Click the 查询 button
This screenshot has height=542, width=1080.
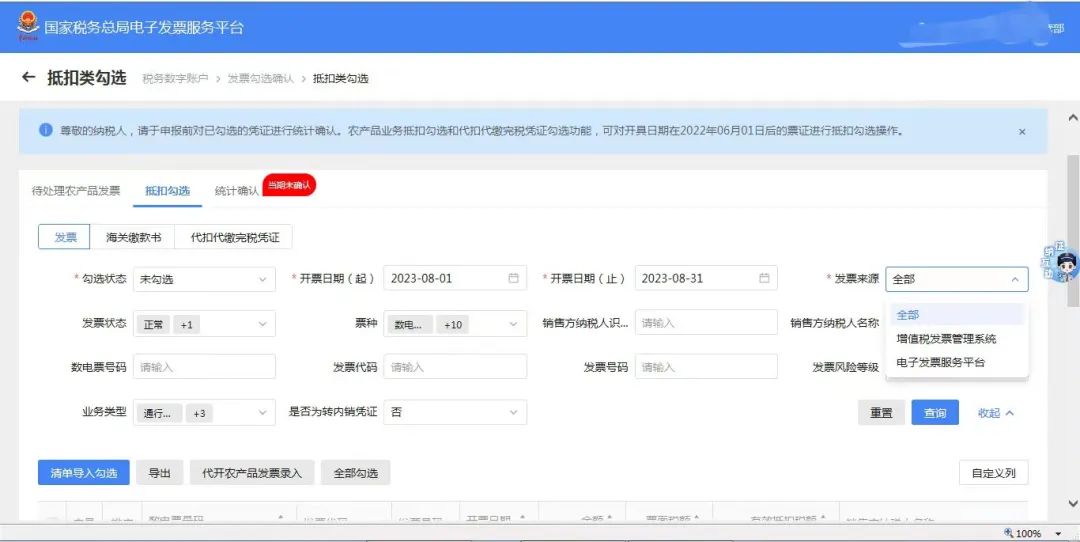pyautogui.click(x=935, y=413)
